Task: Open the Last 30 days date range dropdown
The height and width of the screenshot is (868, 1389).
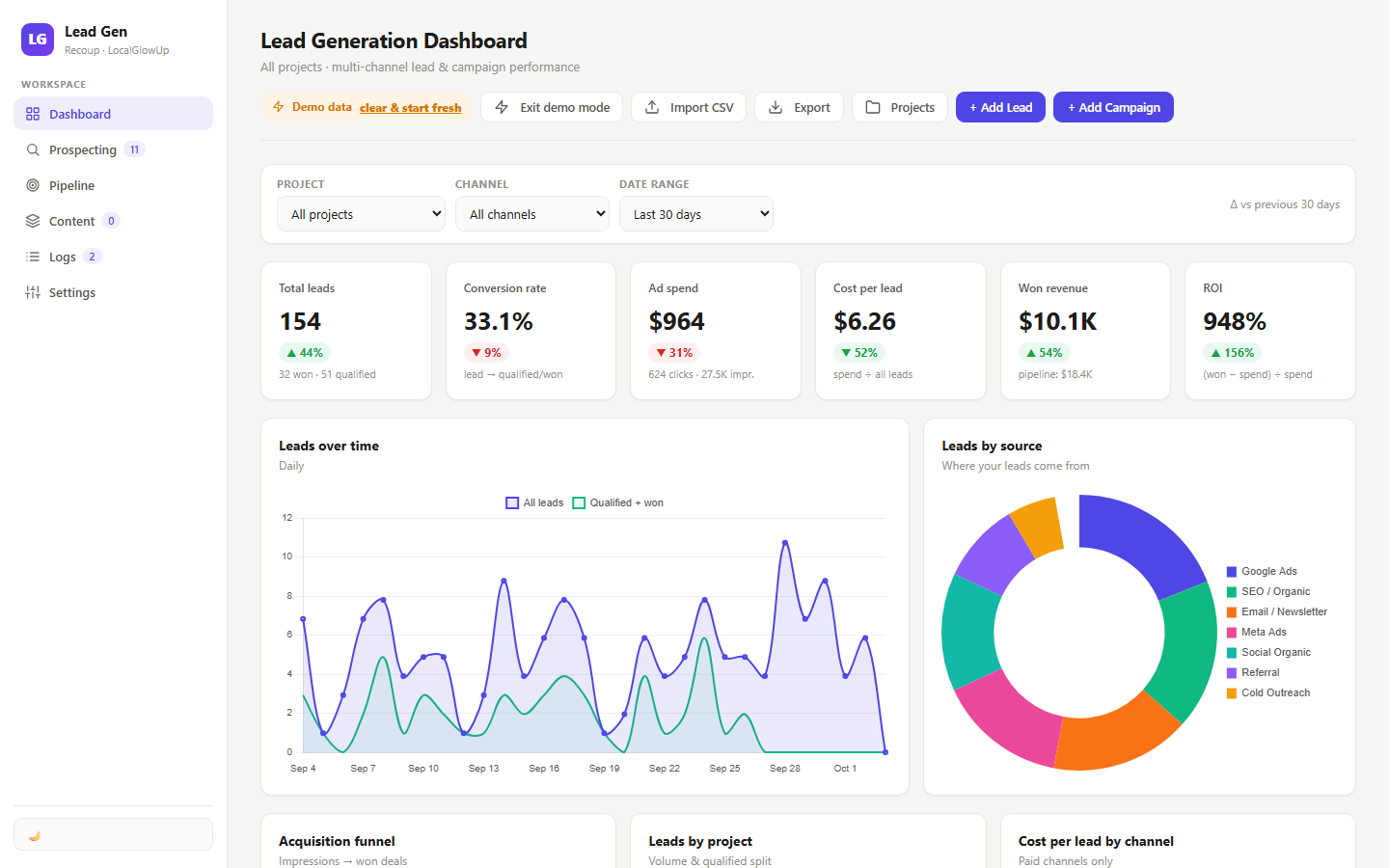Action: (696, 214)
